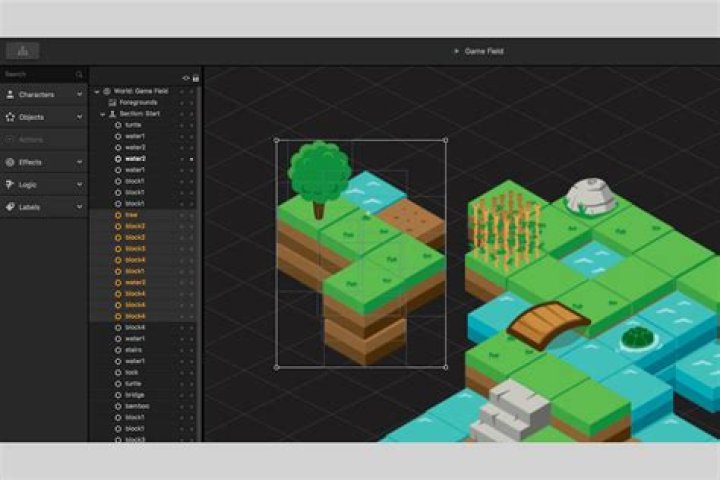Toggle the eye visibility column header
Image resolution: width=720 pixels, height=480 pixels.
185,77
